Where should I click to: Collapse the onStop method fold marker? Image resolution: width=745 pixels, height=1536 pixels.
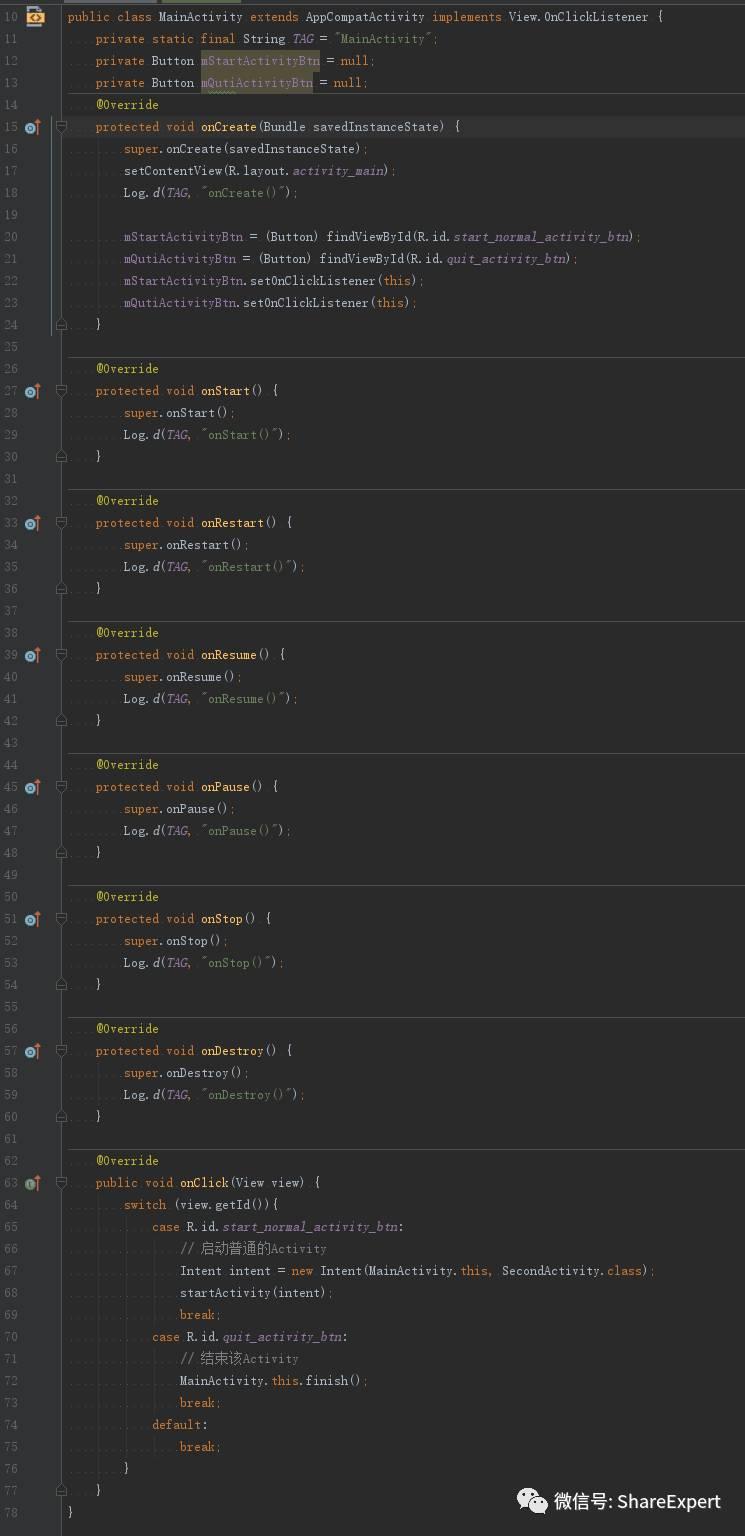tap(61, 919)
